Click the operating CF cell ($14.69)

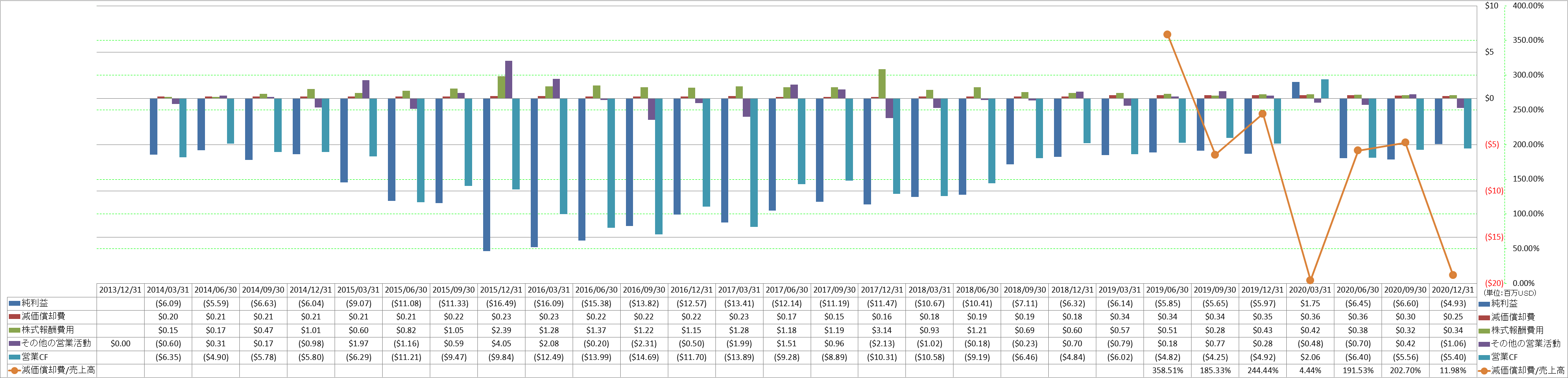point(644,357)
